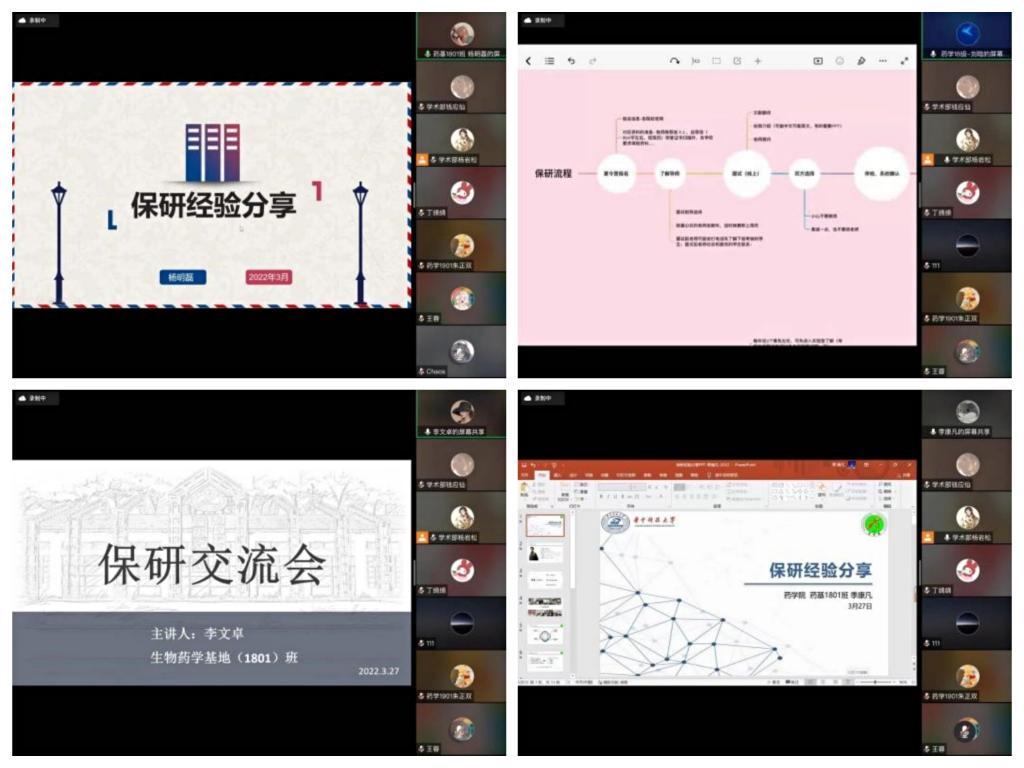This screenshot has width=1024, height=768.
Task: Open the format brush icon in mind map toolbar
Action: (x=861, y=61)
